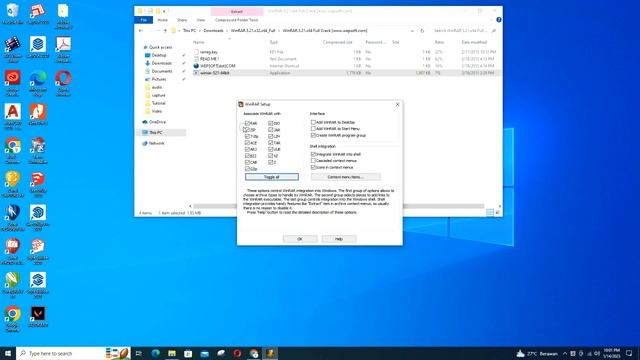Toggle the CAB association checkbox
Screen dimensions: 640x360
pos(247,162)
